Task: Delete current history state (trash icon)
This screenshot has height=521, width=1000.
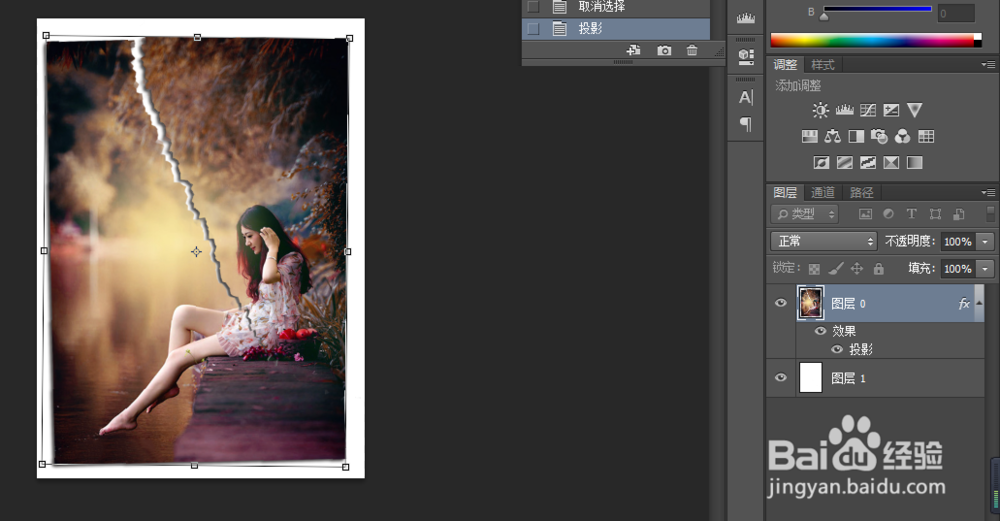Action: [x=692, y=50]
